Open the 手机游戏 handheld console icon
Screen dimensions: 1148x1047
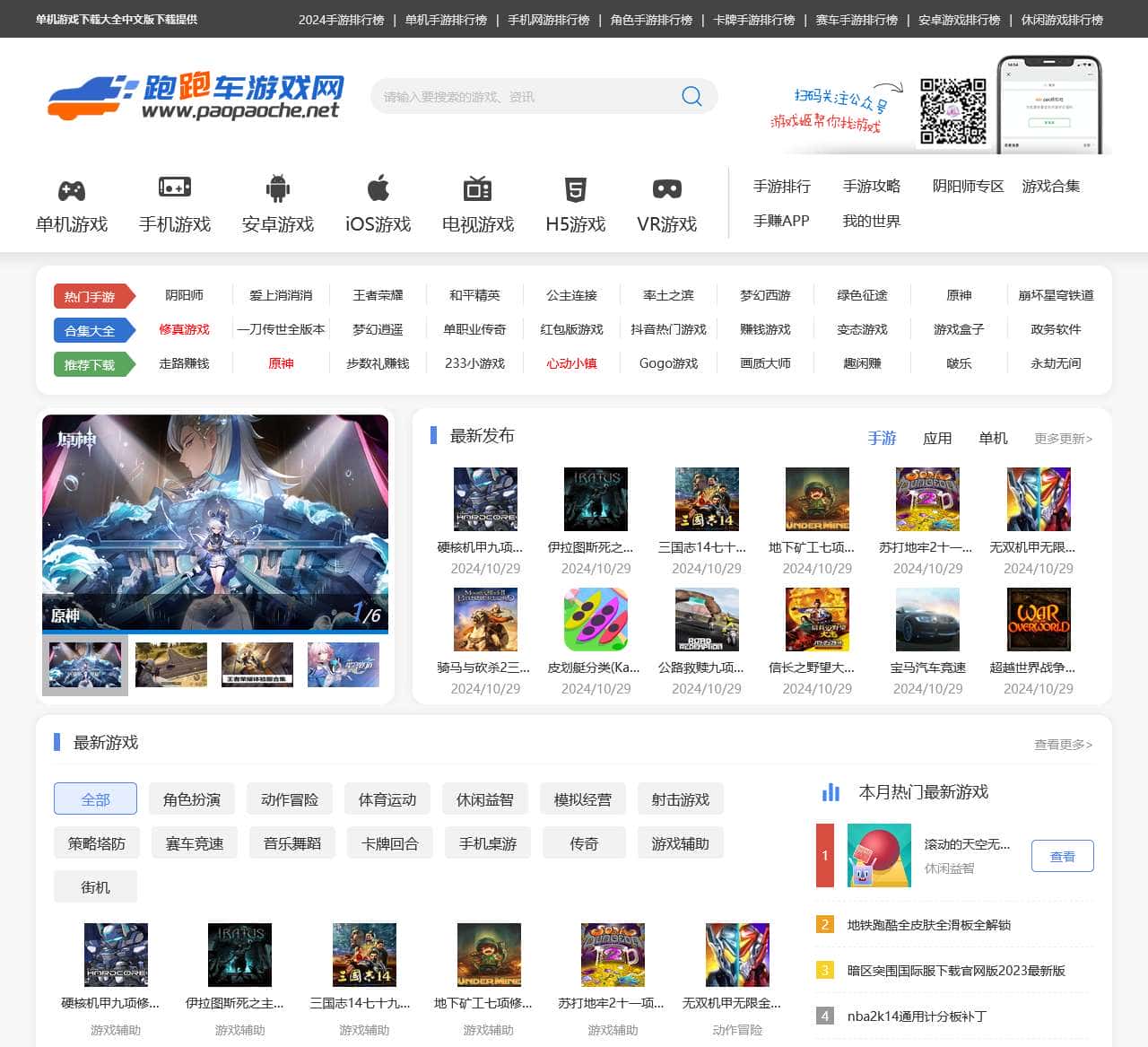(x=175, y=188)
